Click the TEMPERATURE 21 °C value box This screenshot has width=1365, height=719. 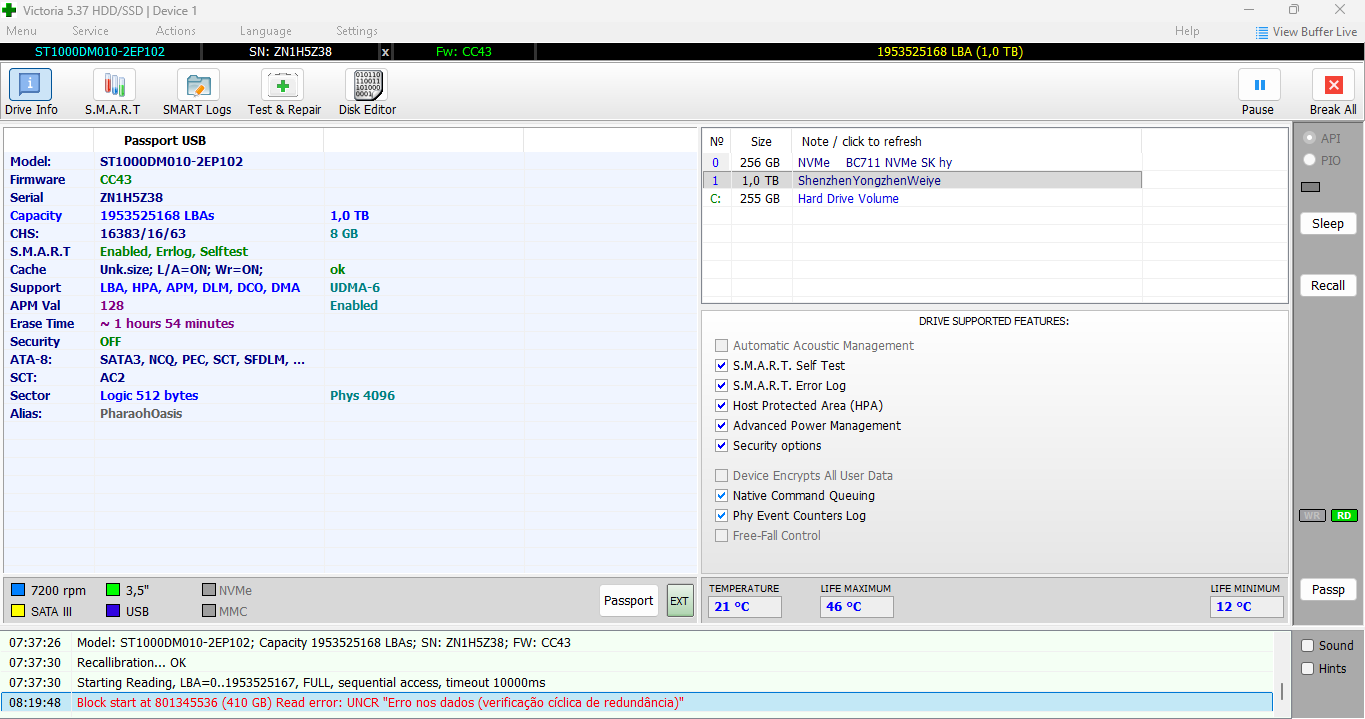[x=745, y=607]
